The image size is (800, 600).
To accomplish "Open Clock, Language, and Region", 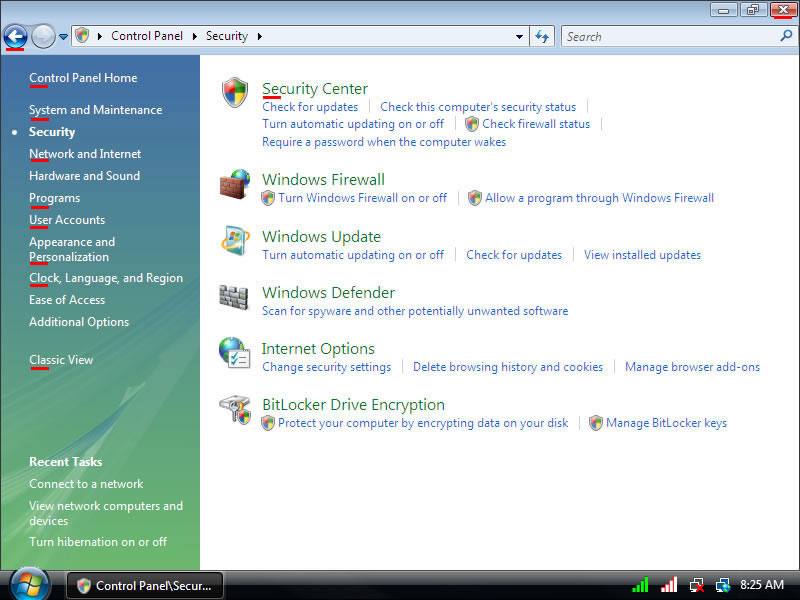I will point(106,278).
